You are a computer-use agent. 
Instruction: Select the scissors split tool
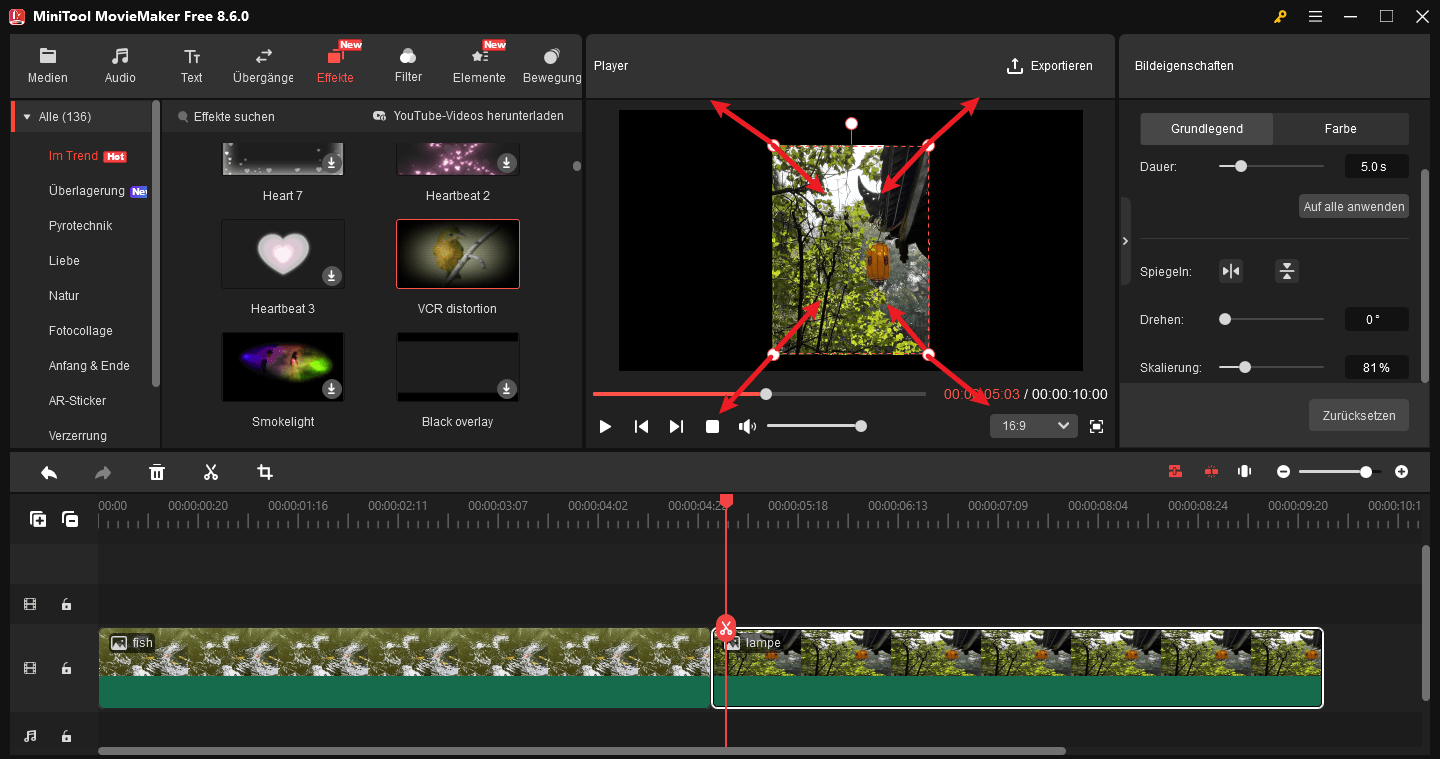210,471
